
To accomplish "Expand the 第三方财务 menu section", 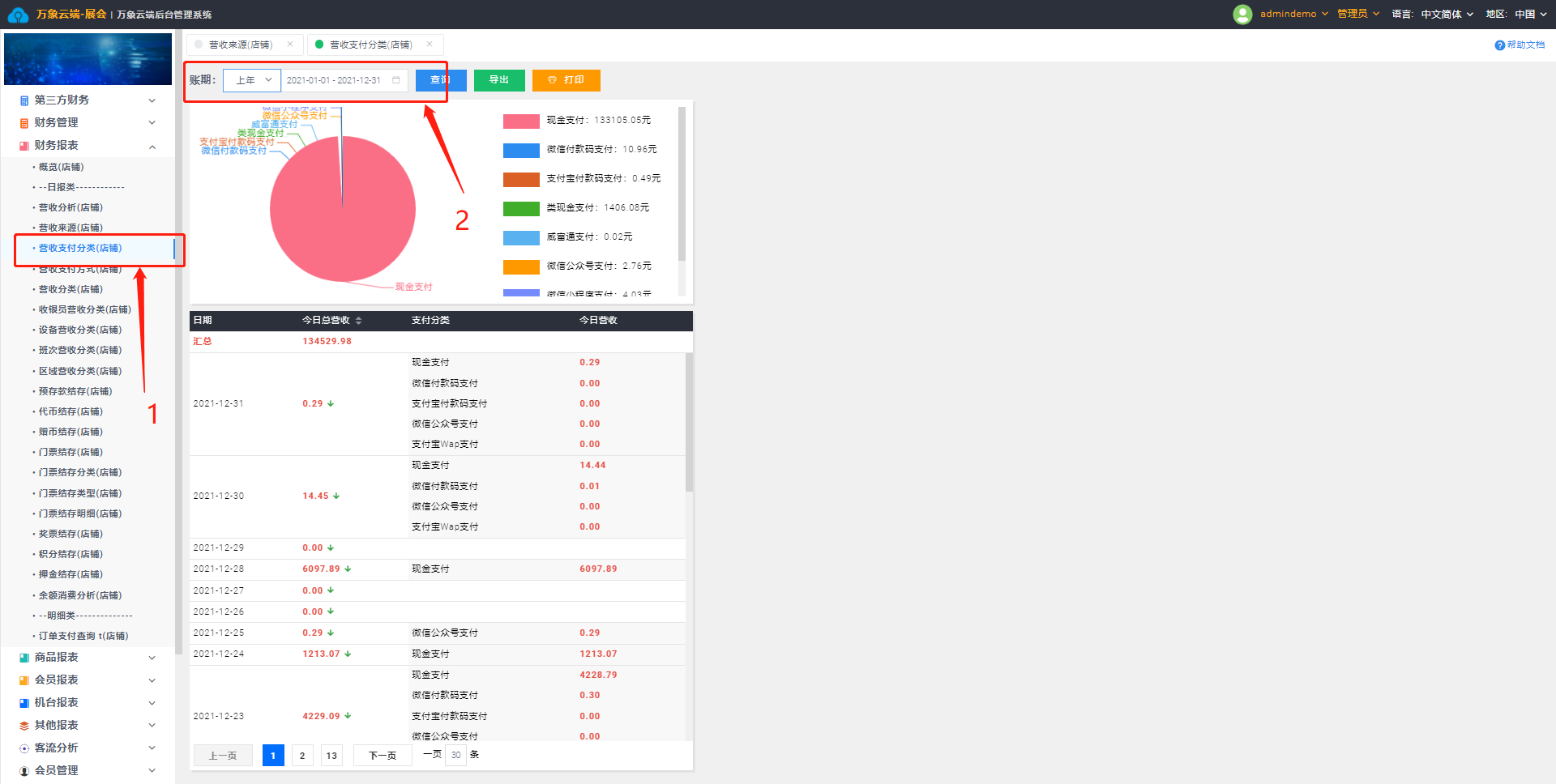I will [x=152, y=100].
